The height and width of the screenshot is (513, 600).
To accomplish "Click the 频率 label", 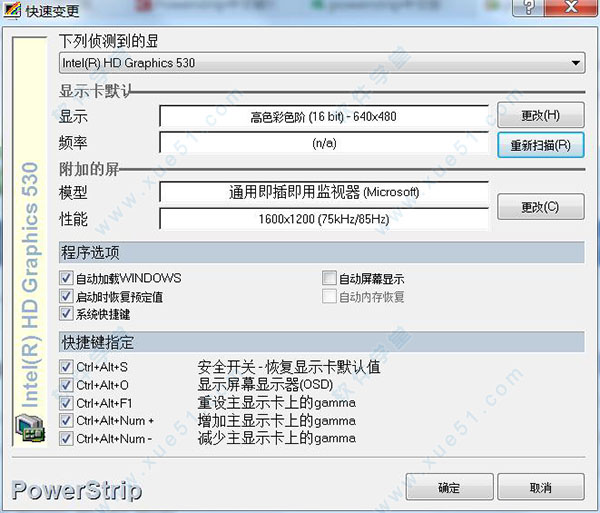I will point(73,143).
